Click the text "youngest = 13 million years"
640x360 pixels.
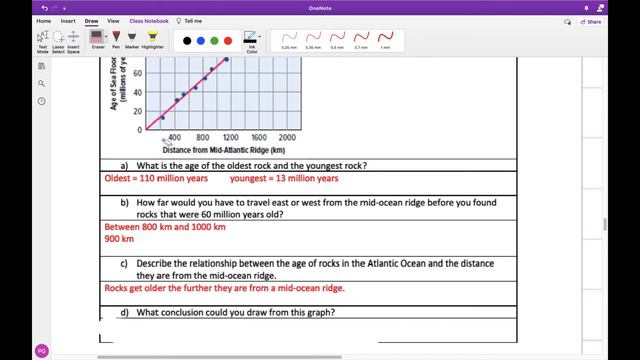click(284, 178)
